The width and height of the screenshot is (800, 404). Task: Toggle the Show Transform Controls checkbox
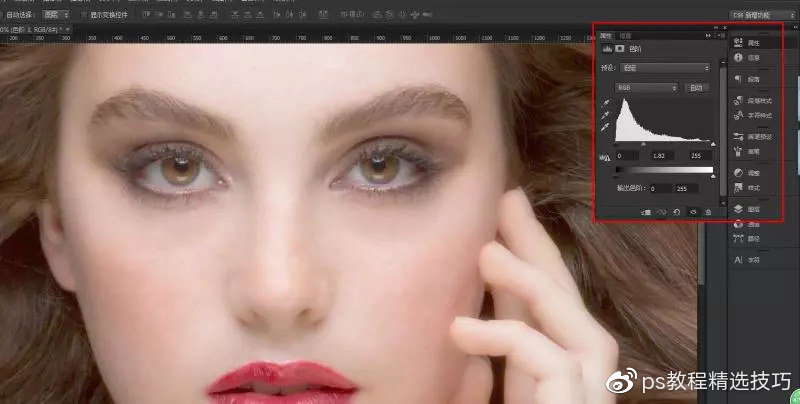(x=83, y=15)
